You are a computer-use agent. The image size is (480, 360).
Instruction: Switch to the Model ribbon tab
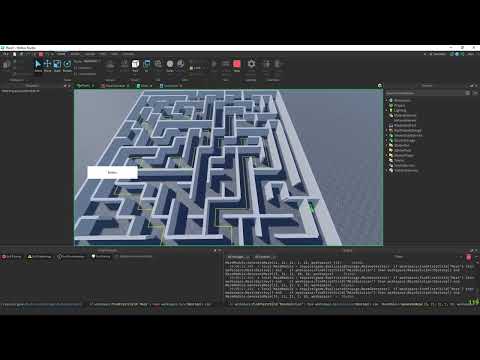75,54
